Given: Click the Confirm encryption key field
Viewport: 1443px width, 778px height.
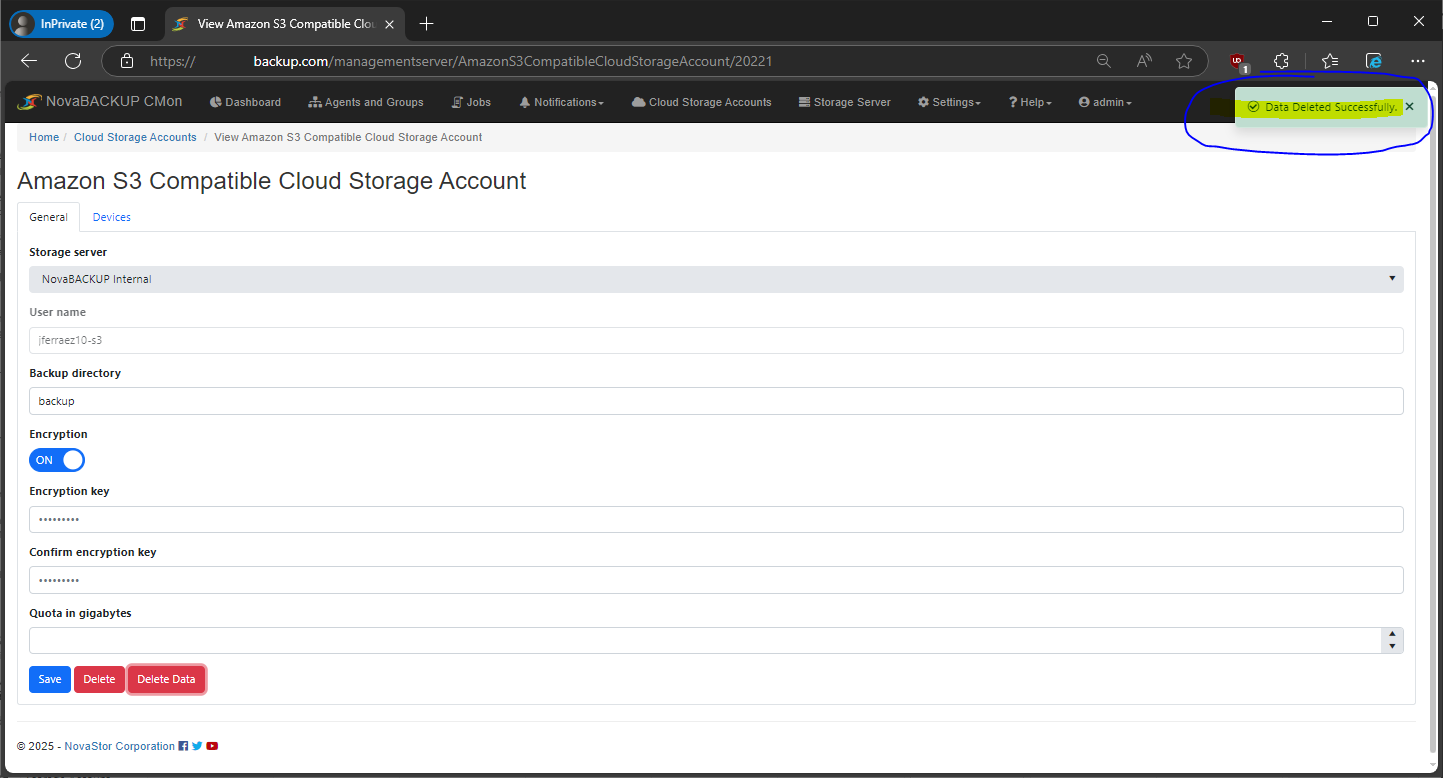Looking at the screenshot, I should pos(716,580).
